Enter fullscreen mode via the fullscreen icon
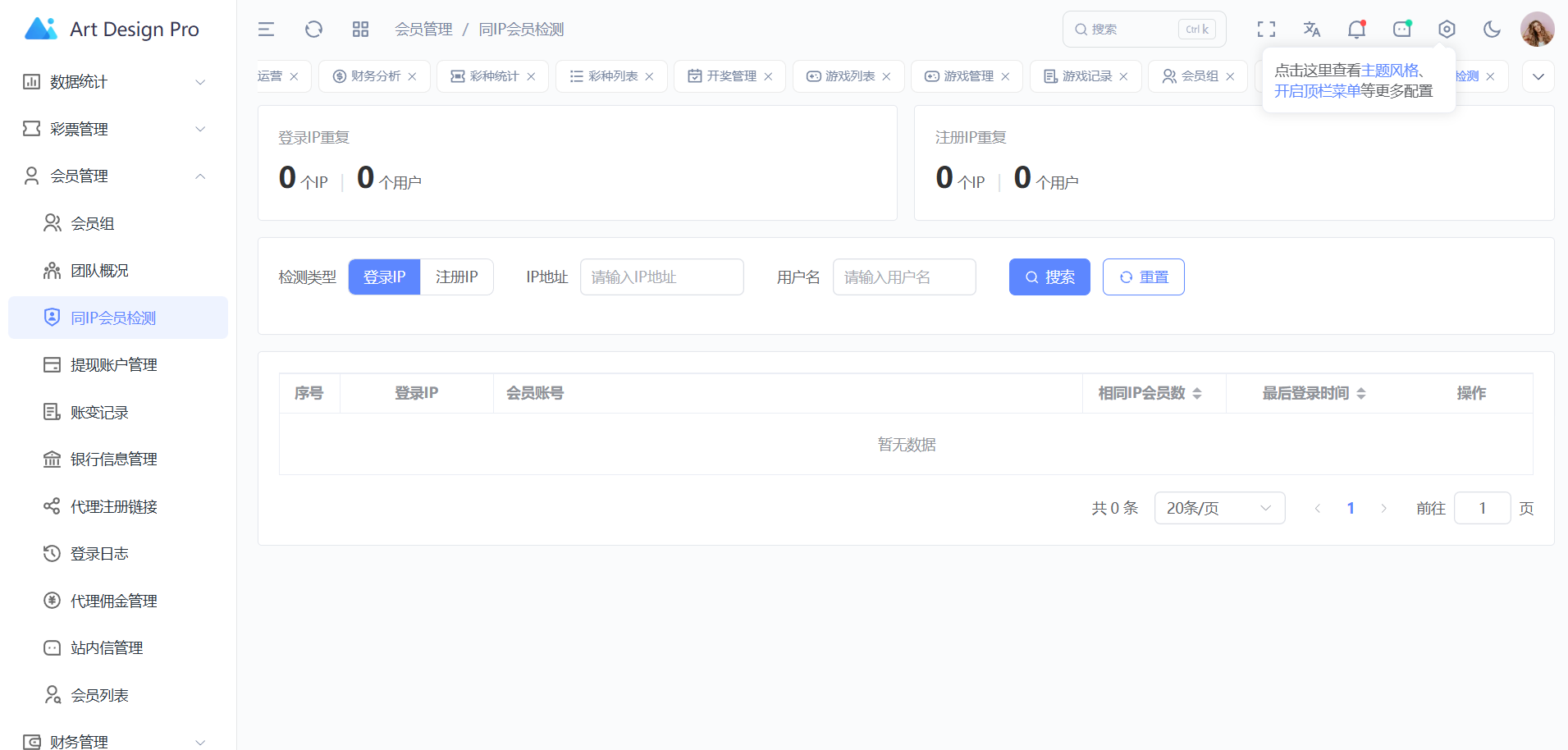1568x750 pixels. point(1266,30)
